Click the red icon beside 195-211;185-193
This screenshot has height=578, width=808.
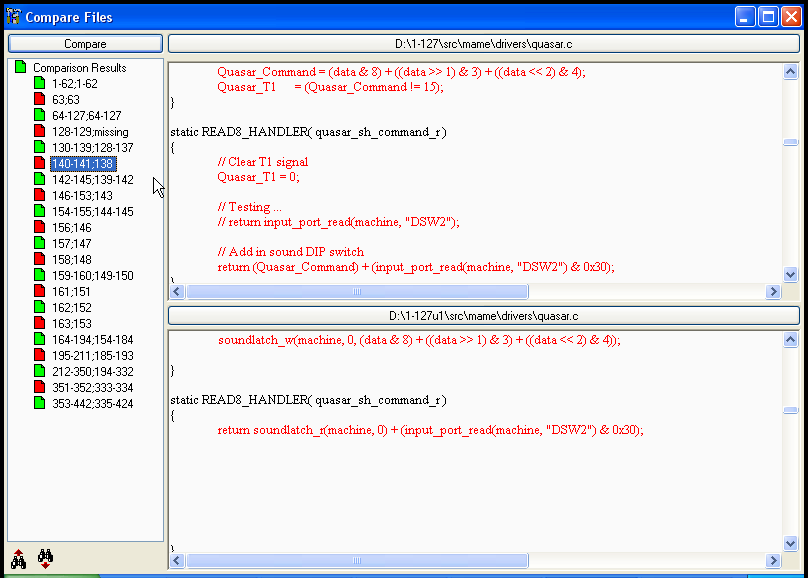40,356
